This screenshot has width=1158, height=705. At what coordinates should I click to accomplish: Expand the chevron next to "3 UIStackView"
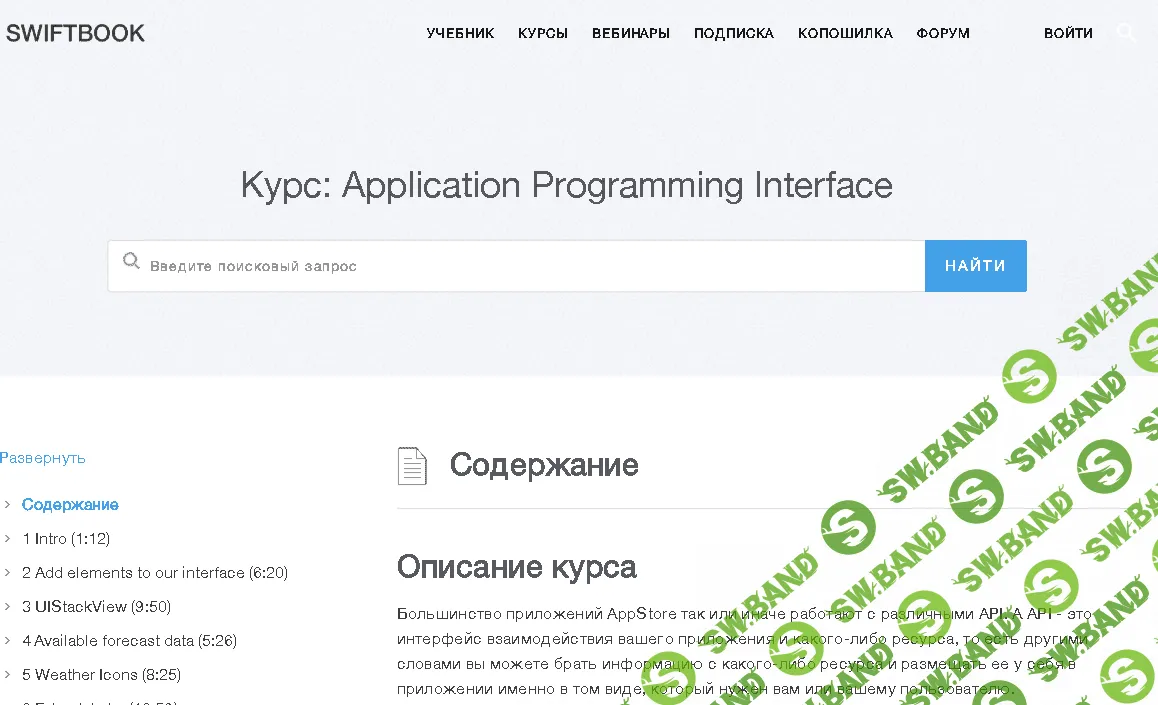pos(7,606)
